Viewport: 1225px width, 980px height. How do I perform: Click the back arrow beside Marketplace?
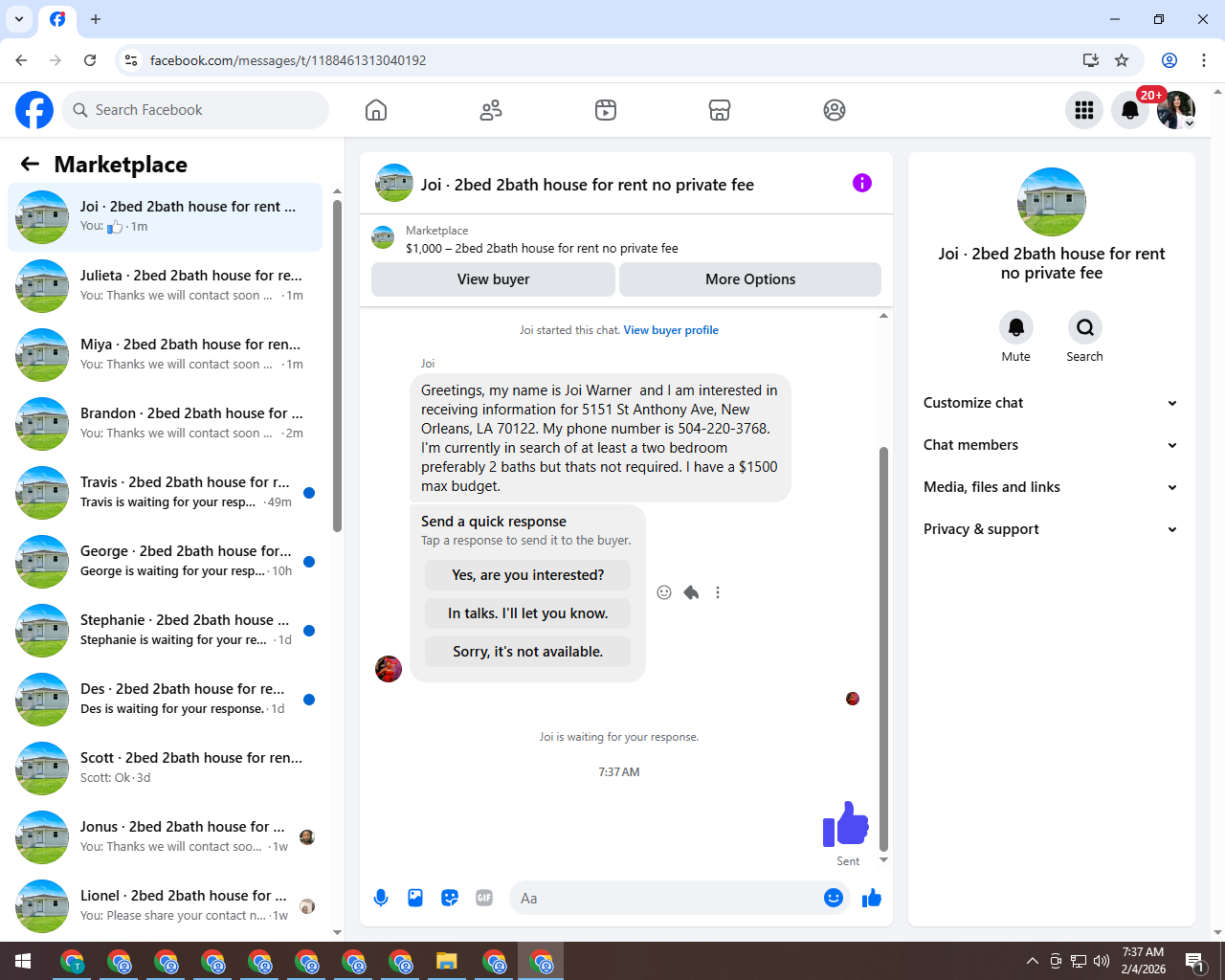(30, 164)
